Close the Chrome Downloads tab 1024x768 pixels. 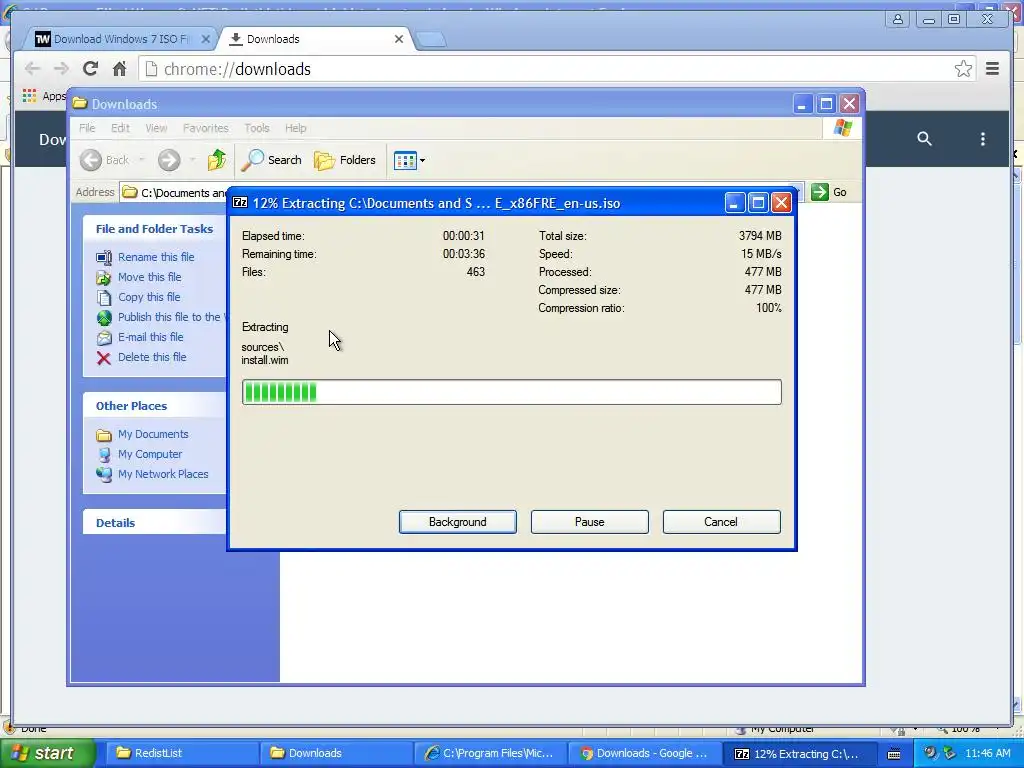399,39
